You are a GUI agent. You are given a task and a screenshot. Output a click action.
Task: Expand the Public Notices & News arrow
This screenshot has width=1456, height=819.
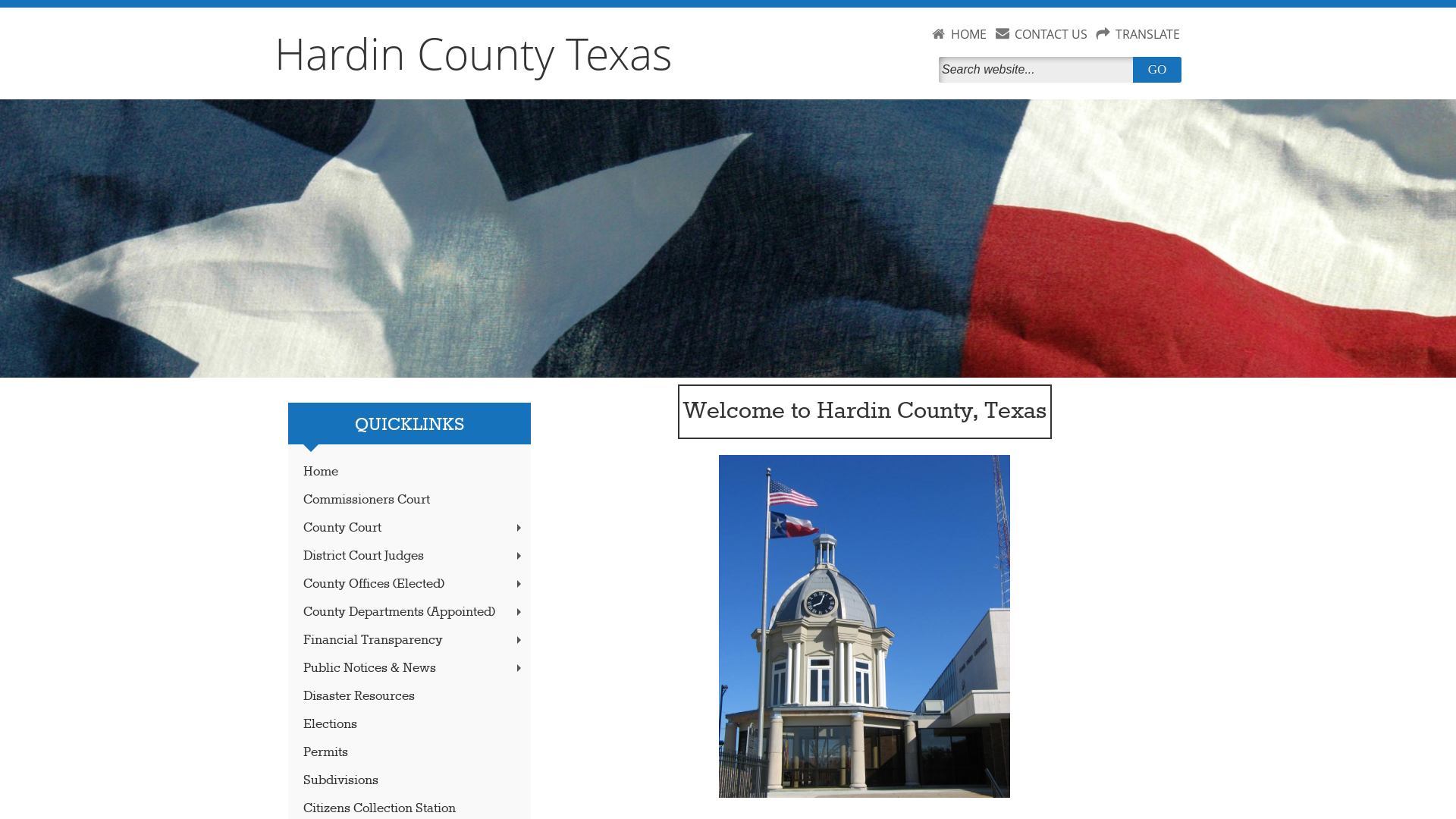pos(519,668)
